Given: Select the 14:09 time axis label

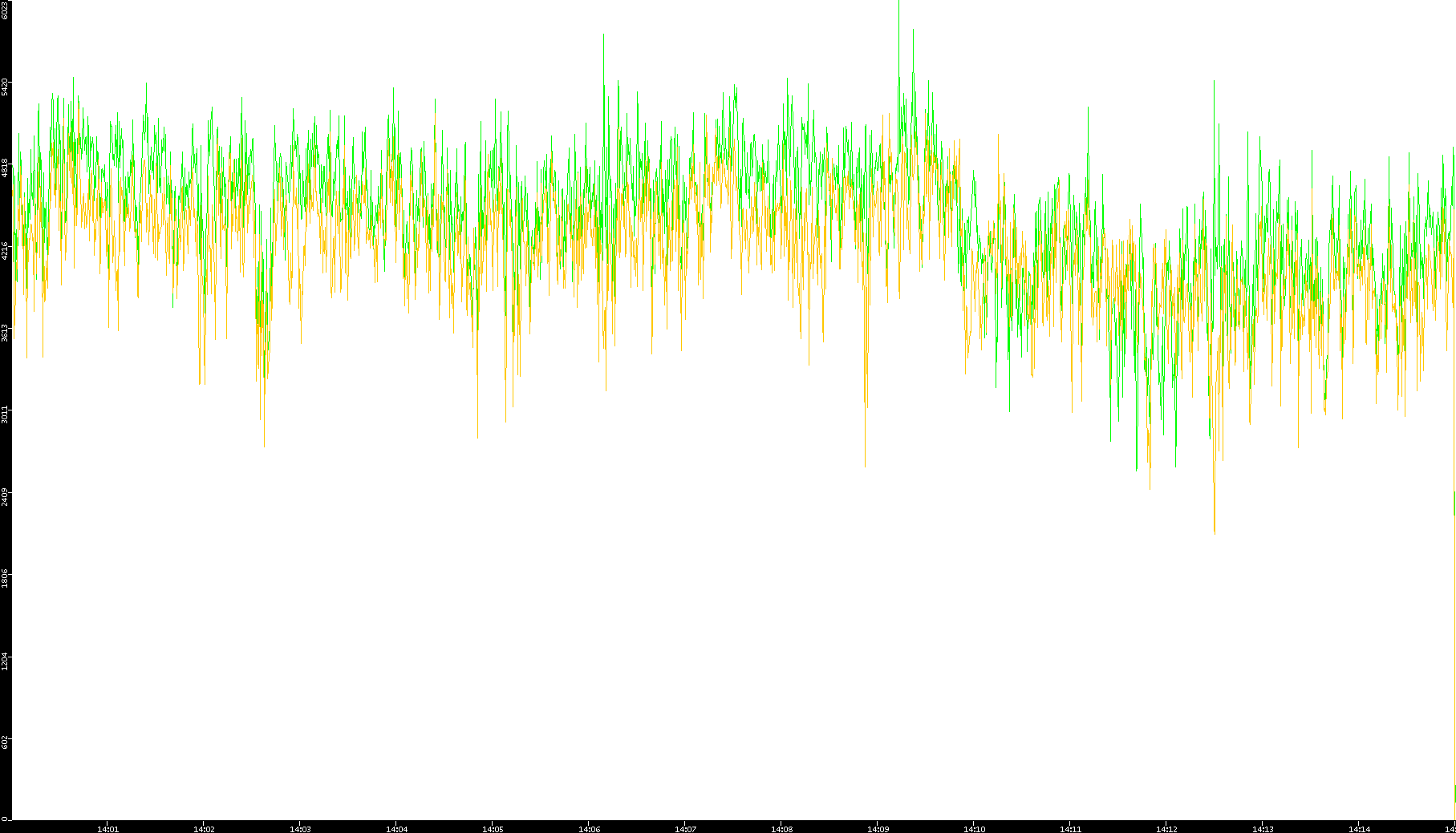Looking at the screenshot, I should point(878,828).
